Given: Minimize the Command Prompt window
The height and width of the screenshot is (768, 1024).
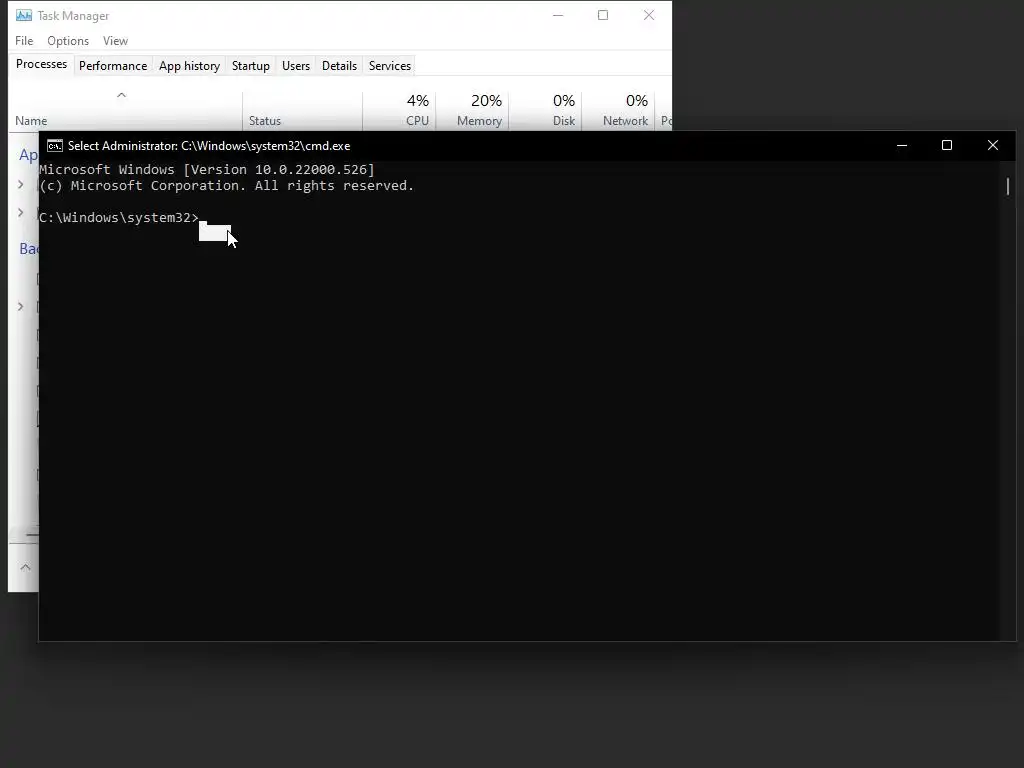Looking at the screenshot, I should coord(902,146).
